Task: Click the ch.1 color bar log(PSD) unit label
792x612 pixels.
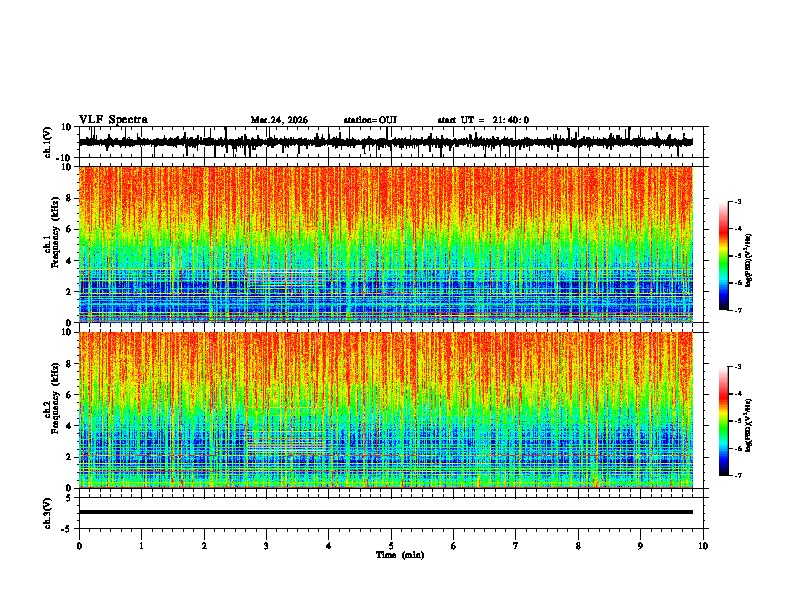Action: [749, 261]
